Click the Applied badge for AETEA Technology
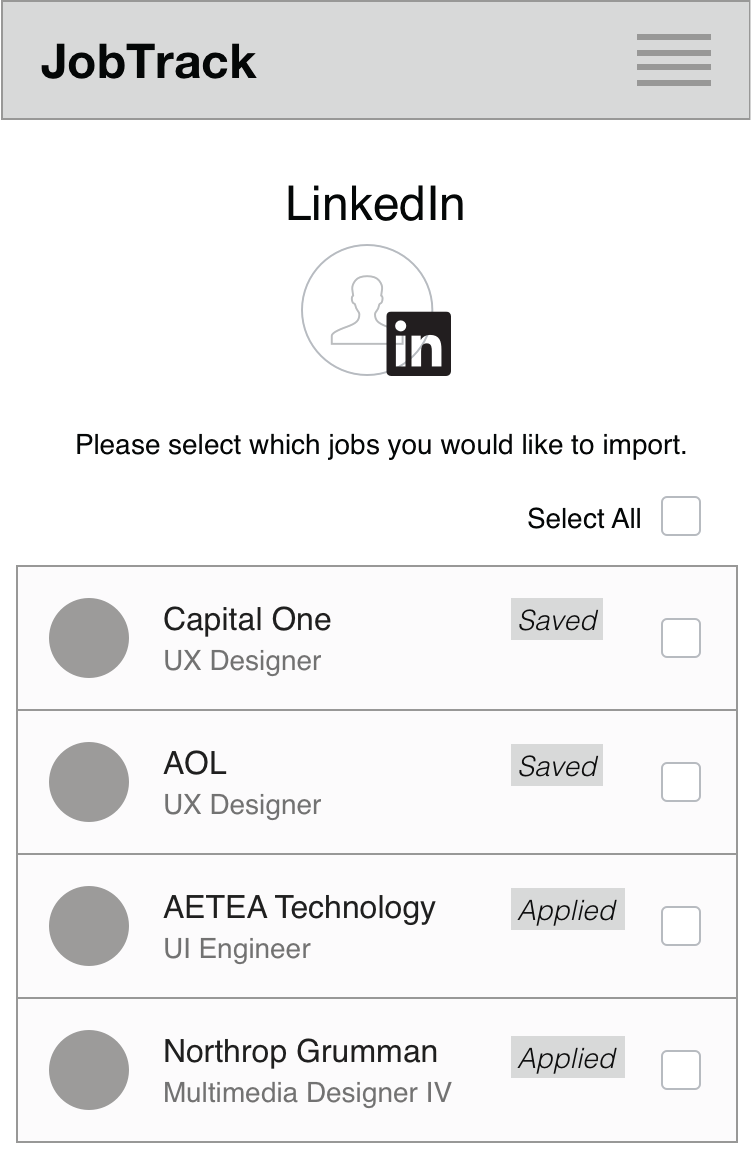This screenshot has width=751, height=1158. click(567, 910)
